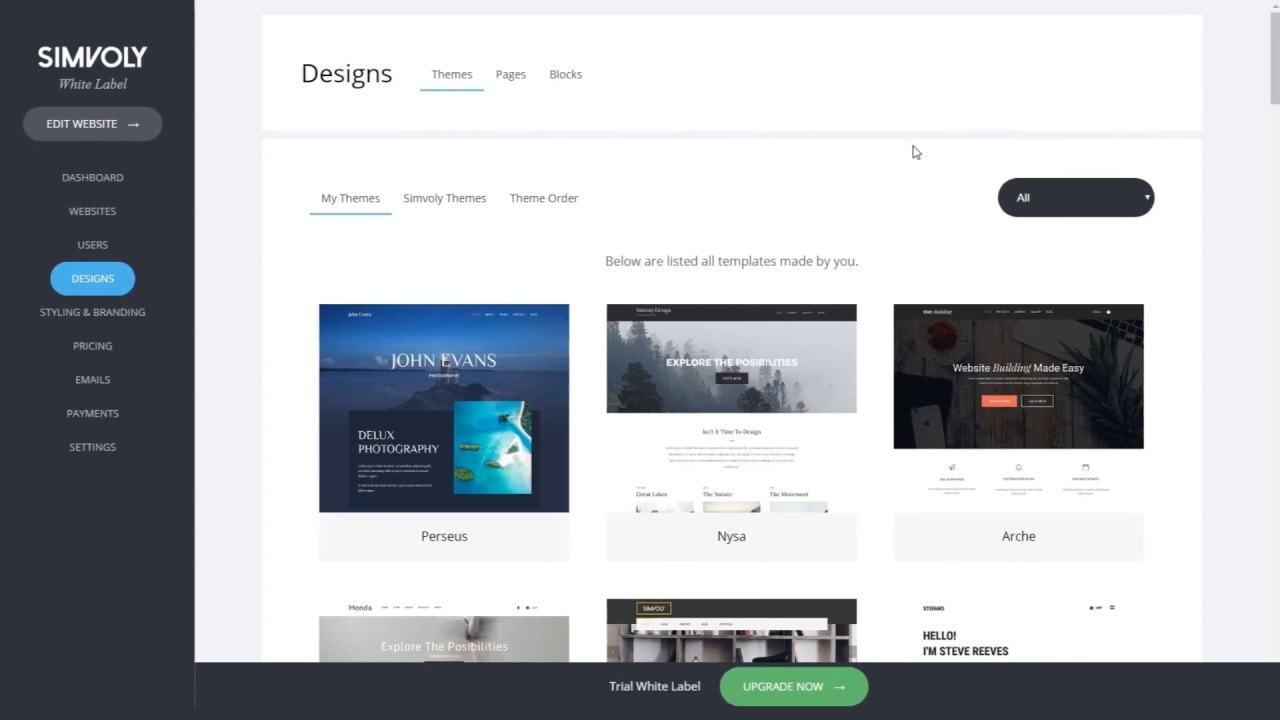Open Styling & Branding settings
Viewport: 1280px width, 720px height.
(x=92, y=311)
